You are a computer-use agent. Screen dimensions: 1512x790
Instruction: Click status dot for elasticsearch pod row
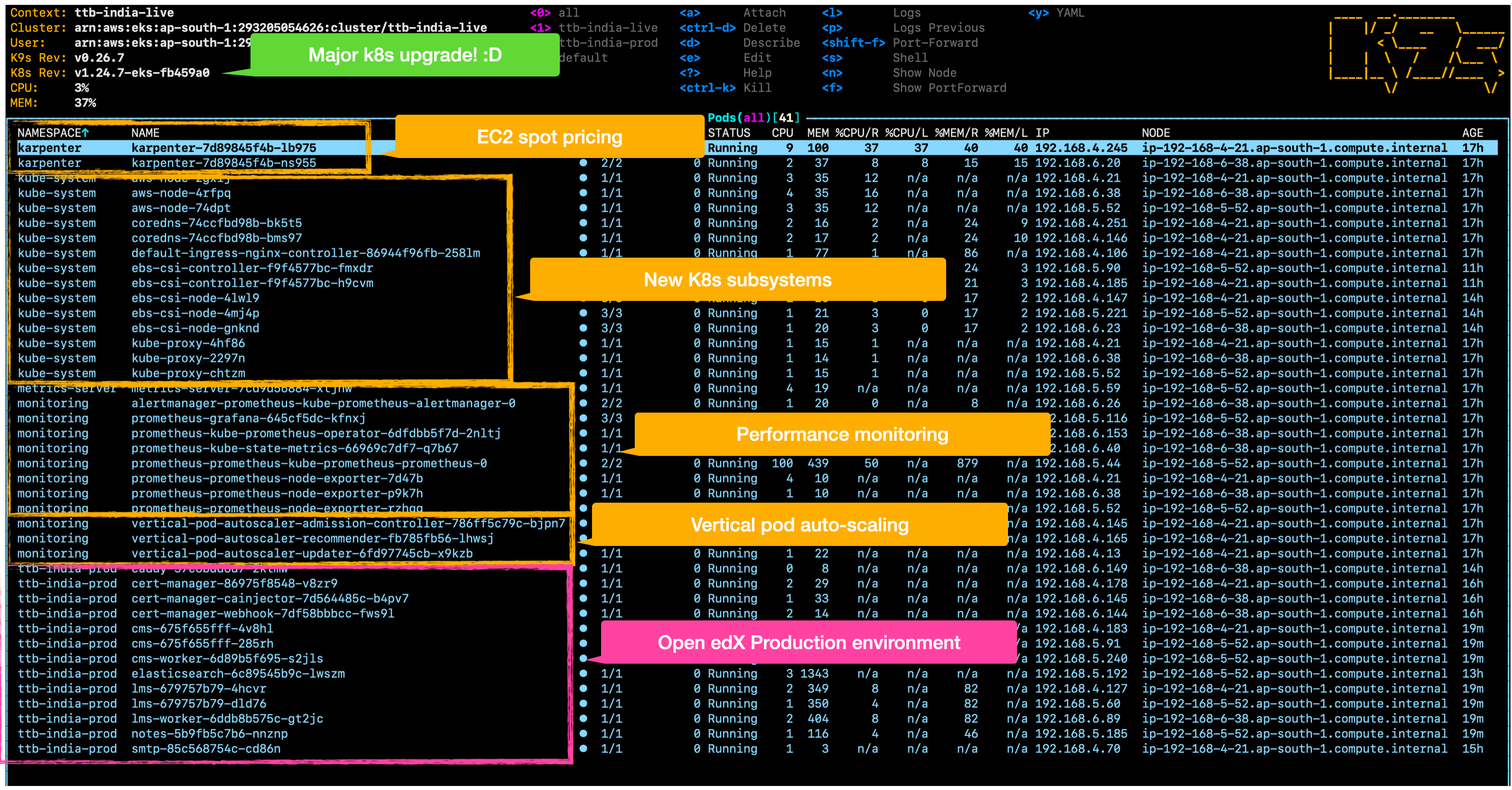click(x=583, y=674)
